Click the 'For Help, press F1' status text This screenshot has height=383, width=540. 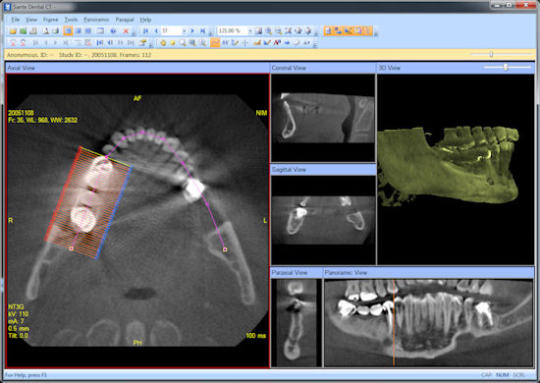(26, 375)
